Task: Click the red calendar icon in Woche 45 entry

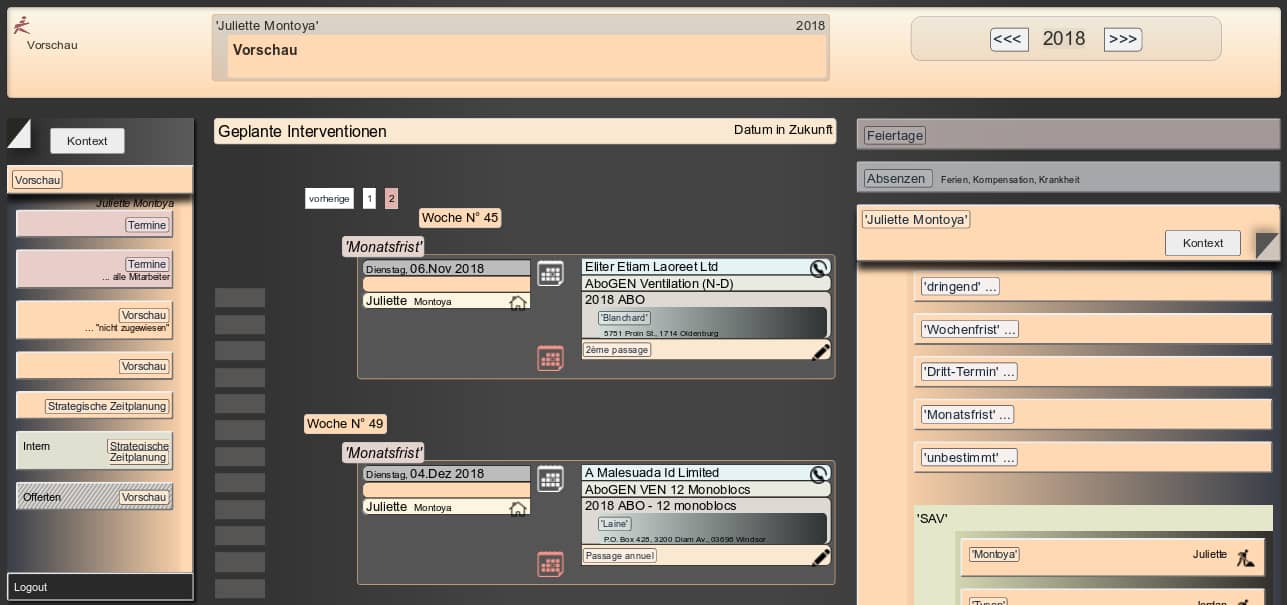Action: click(x=550, y=358)
